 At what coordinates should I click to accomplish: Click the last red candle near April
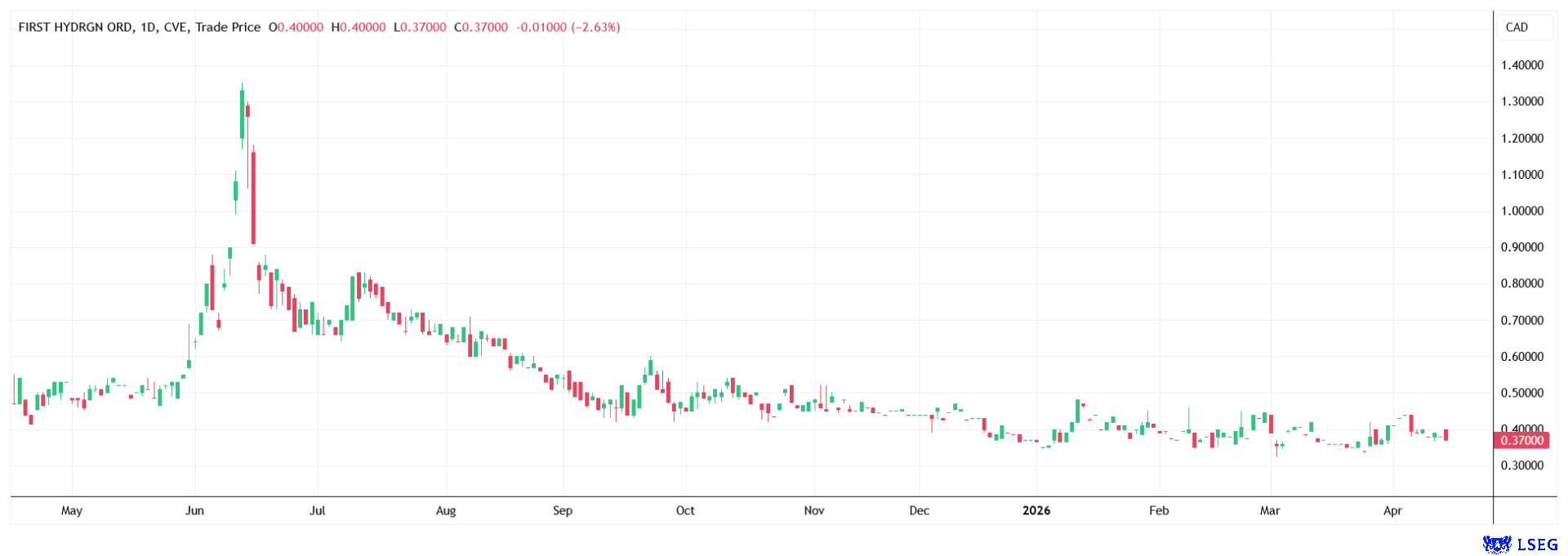pyautogui.click(x=1445, y=435)
